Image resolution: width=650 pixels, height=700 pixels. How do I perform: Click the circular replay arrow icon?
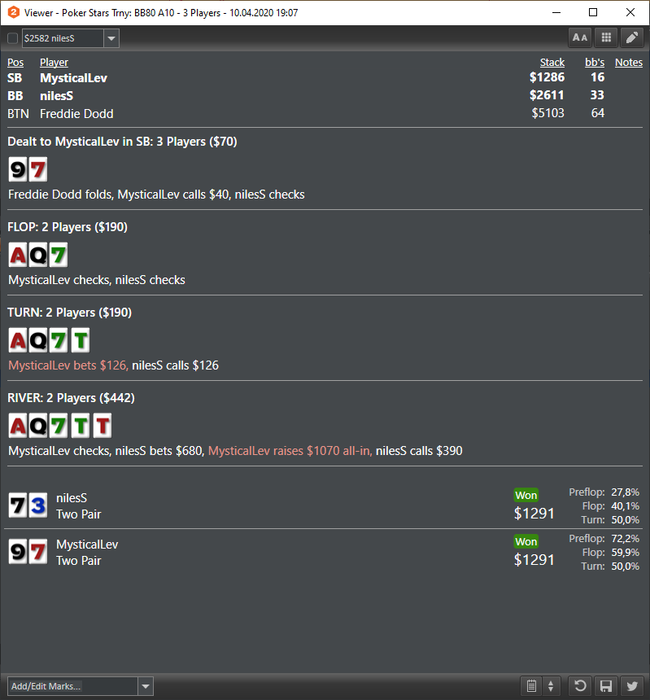coord(579,686)
